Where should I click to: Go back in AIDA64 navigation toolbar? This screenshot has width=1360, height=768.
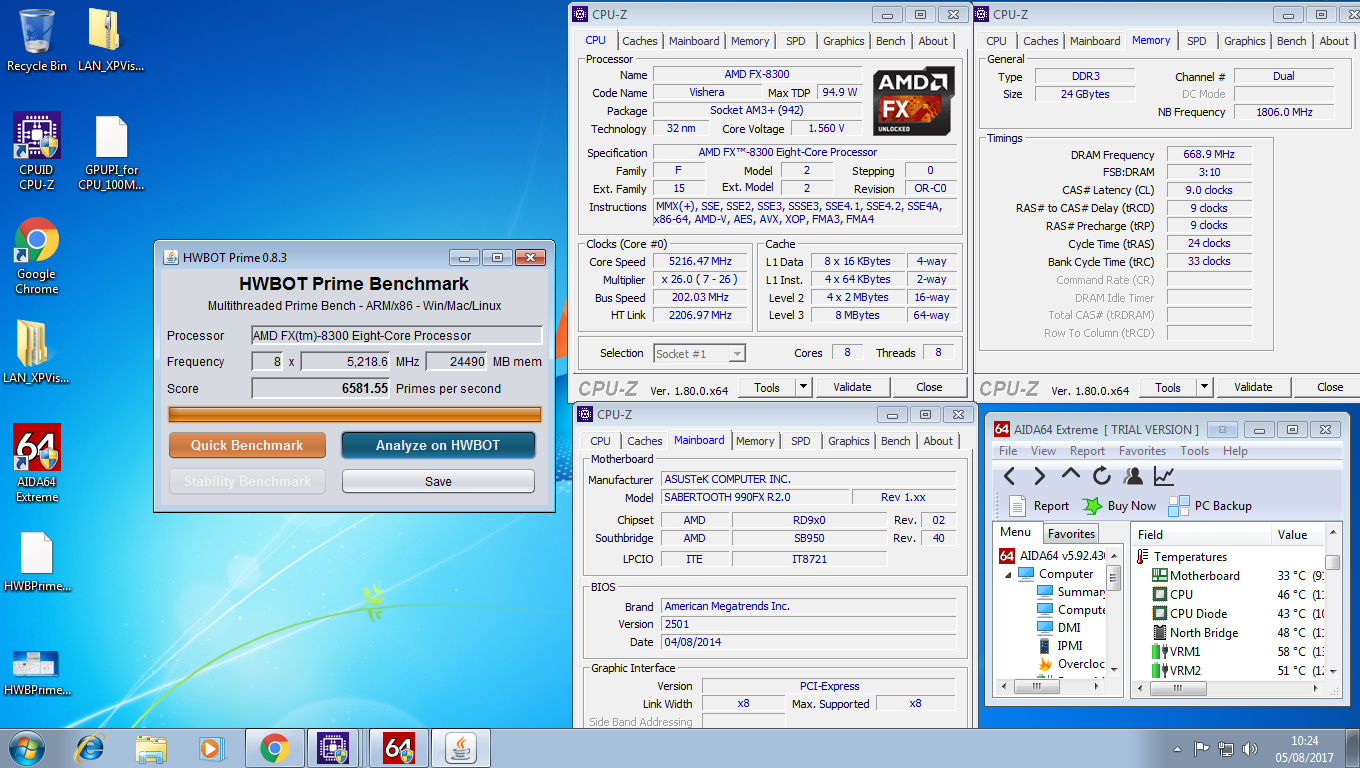[1009, 476]
